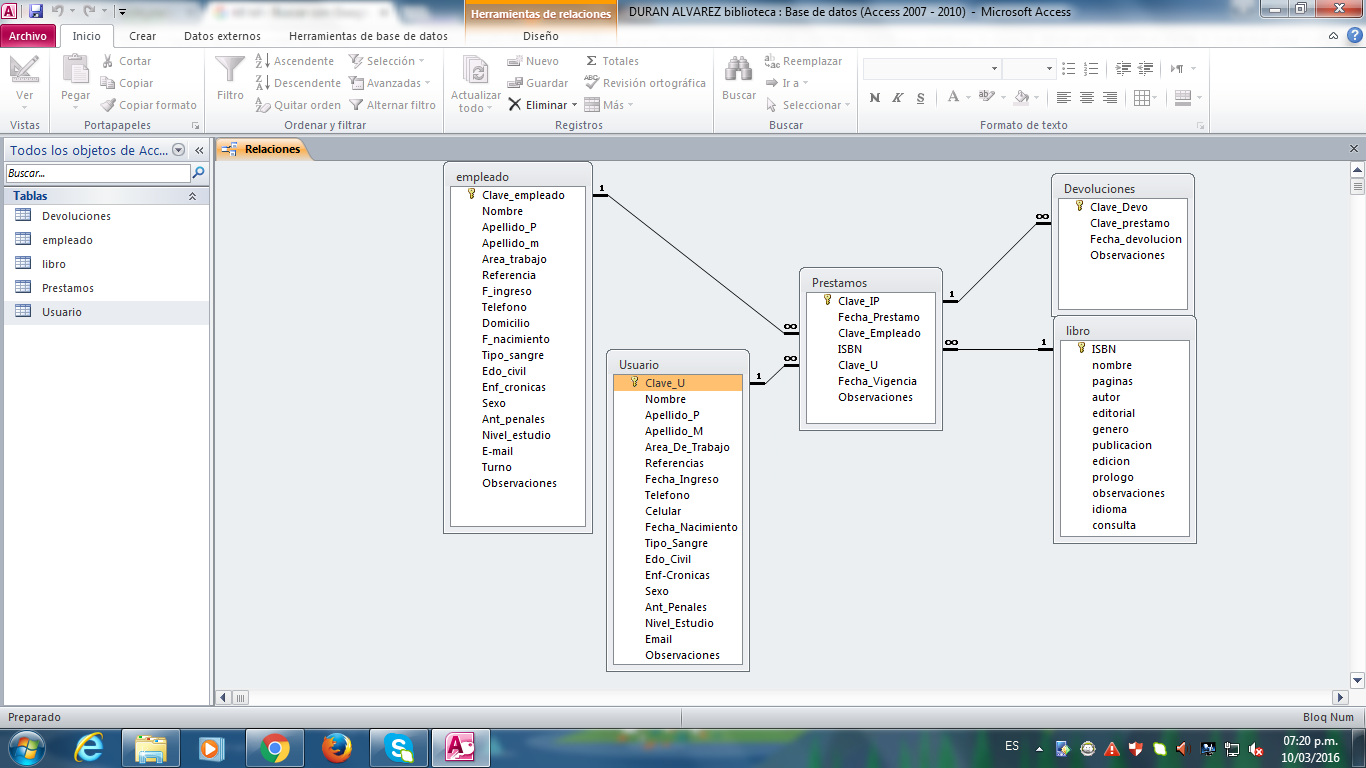Toggle bold text formatting
The width and height of the screenshot is (1366, 768).
coord(875,98)
